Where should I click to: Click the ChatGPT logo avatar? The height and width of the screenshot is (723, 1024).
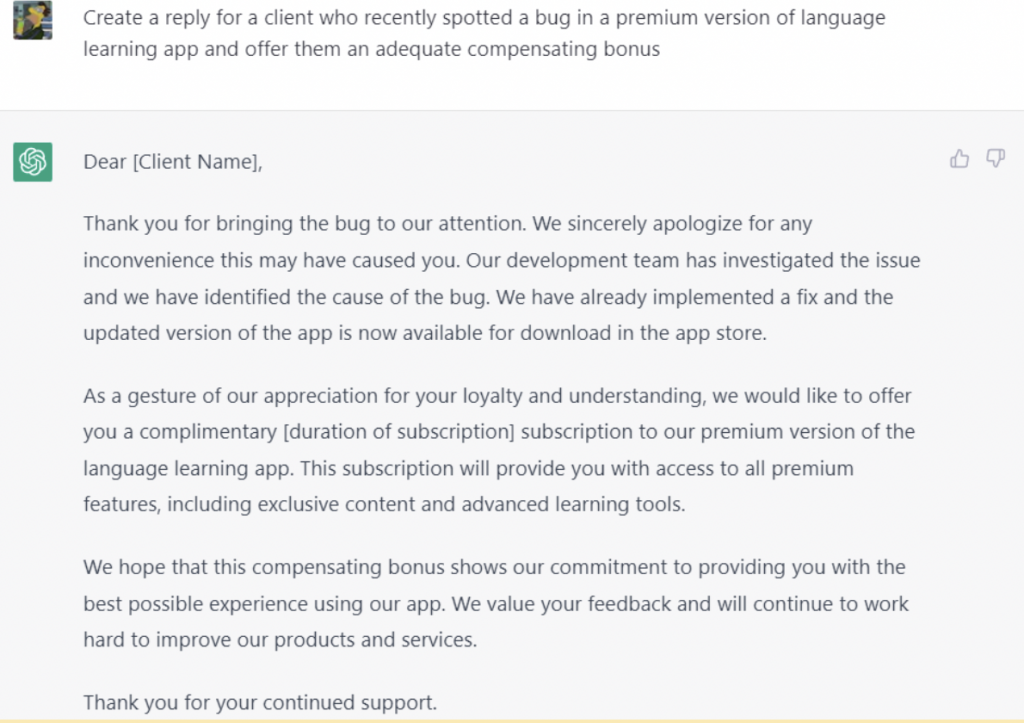pos(33,161)
